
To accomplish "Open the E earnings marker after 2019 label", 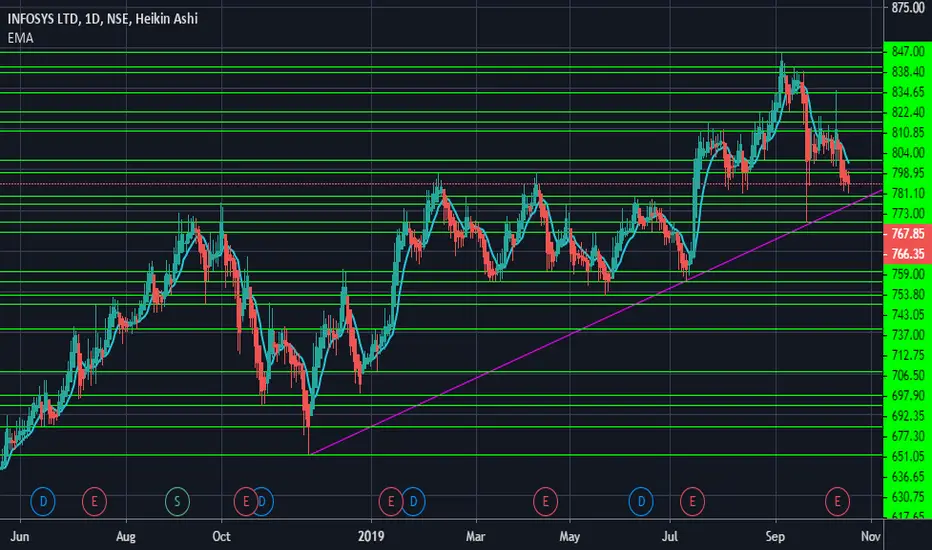I will pos(390,501).
